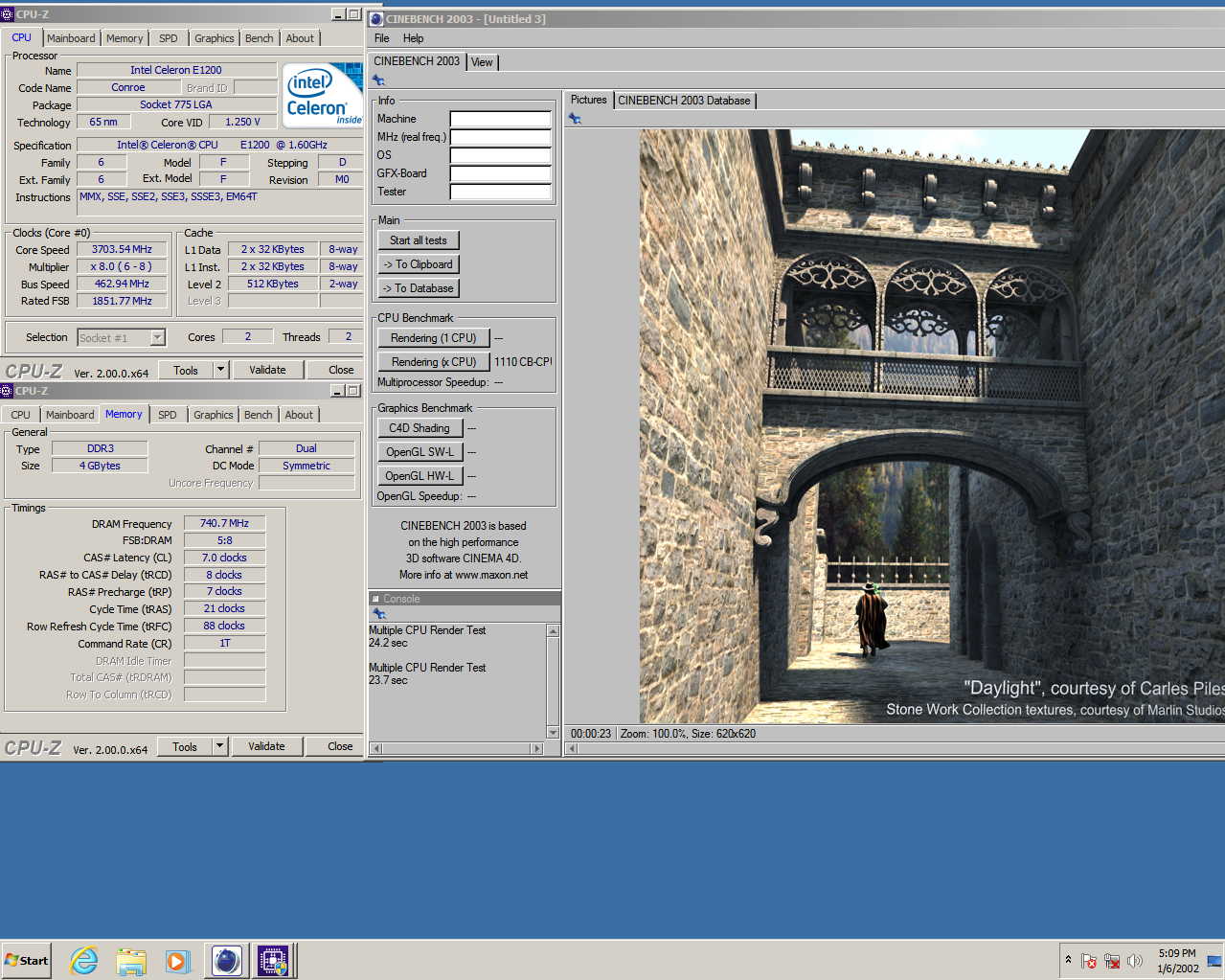Click the Tester input field
The height and width of the screenshot is (980, 1225).
tap(501, 193)
